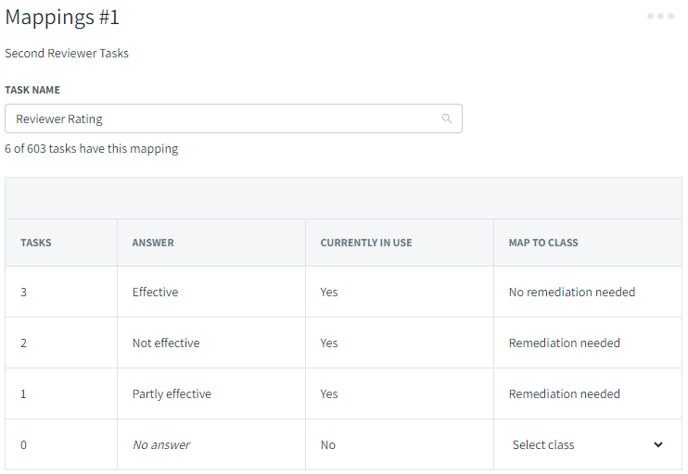Click task count 3 in Effective row
The image size is (688, 474).
click(24, 292)
